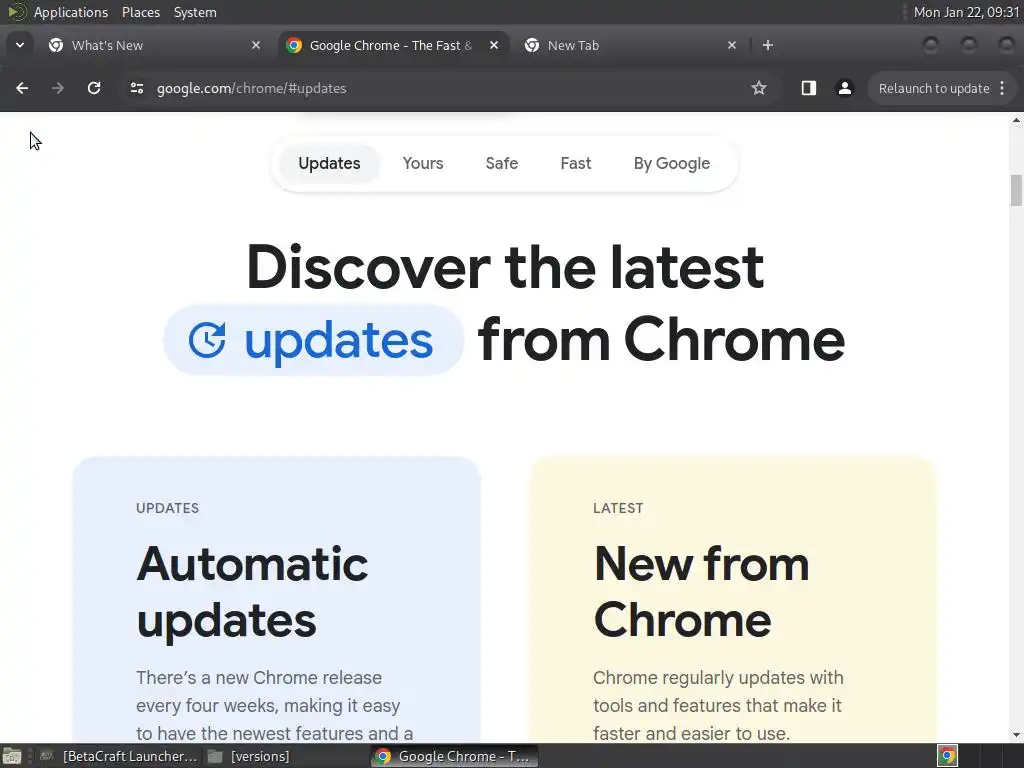The height and width of the screenshot is (768, 1024).
Task: Select the By Google section pill
Action: (x=671, y=163)
